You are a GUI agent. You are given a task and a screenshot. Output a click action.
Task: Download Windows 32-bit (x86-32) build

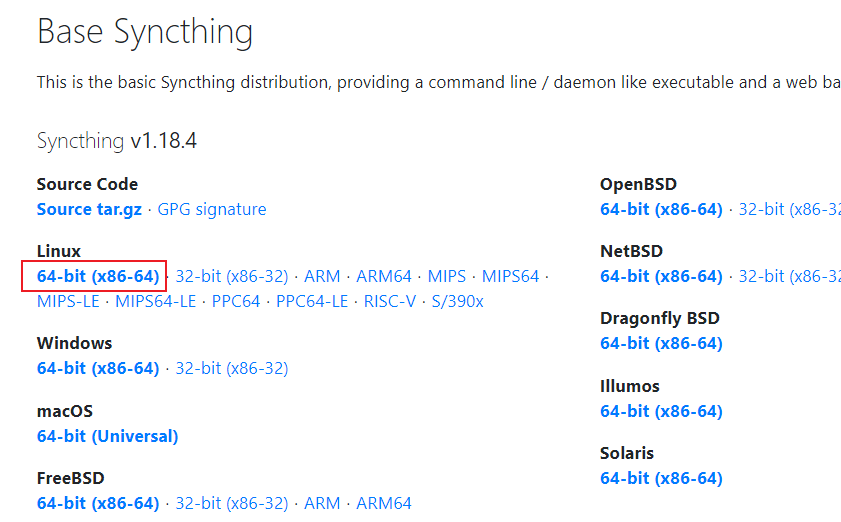231,368
